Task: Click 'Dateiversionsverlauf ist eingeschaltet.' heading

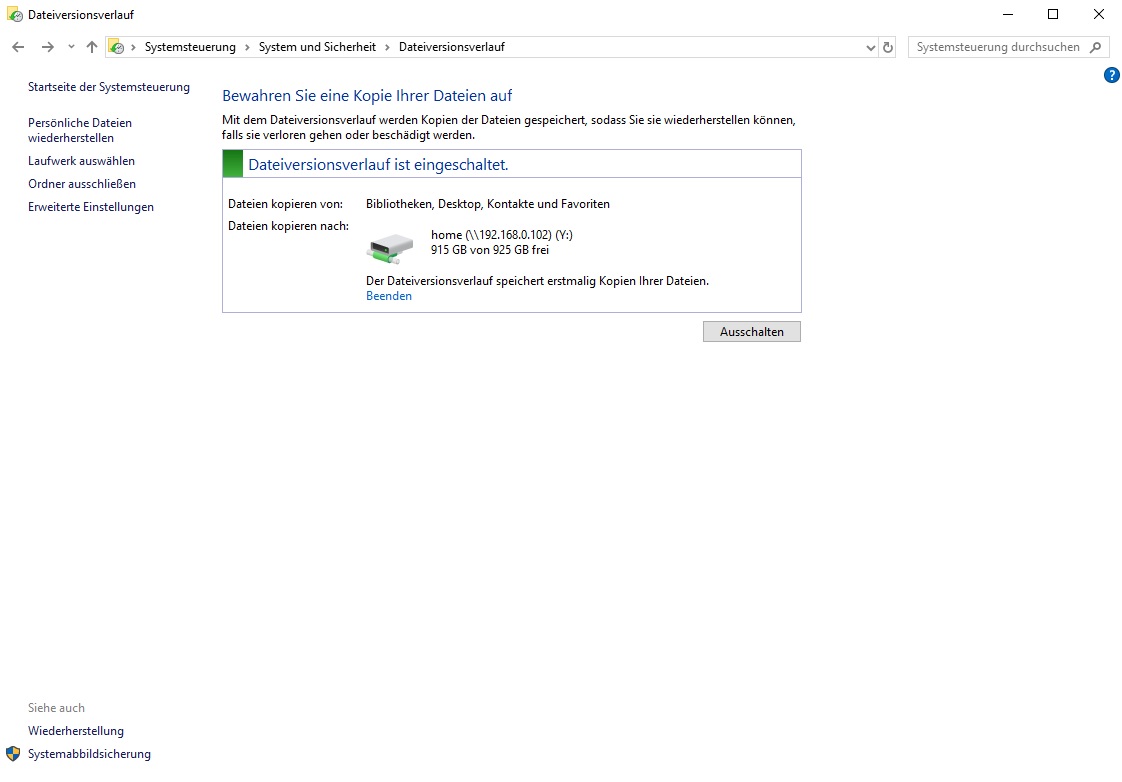Action: [378, 165]
